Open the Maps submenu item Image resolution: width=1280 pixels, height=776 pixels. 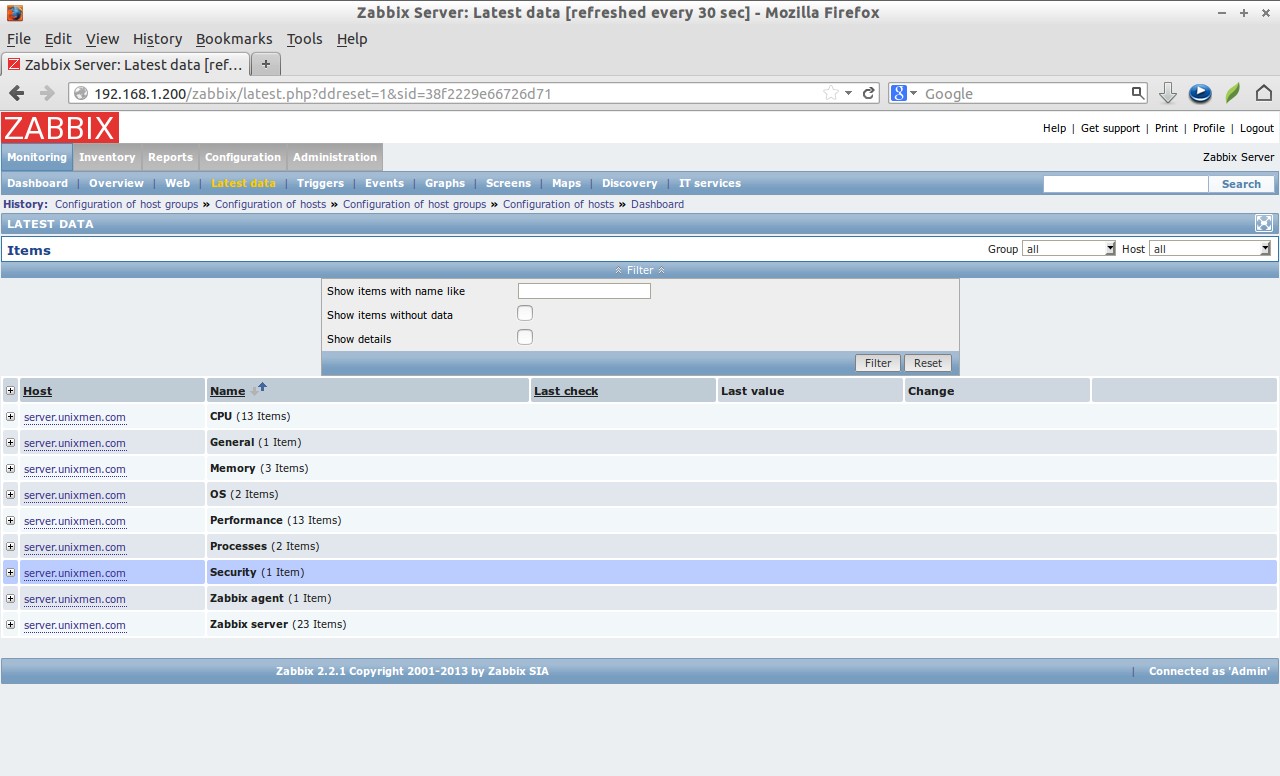(566, 183)
